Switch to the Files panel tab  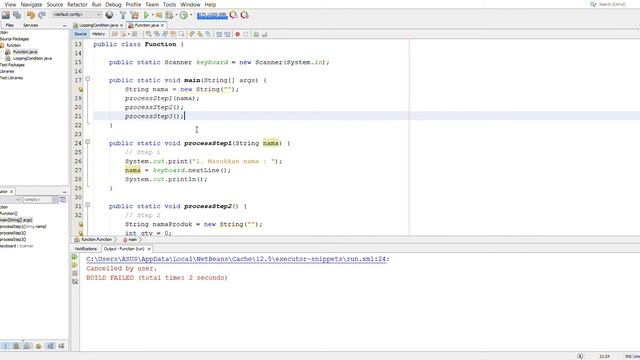coord(9,25)
